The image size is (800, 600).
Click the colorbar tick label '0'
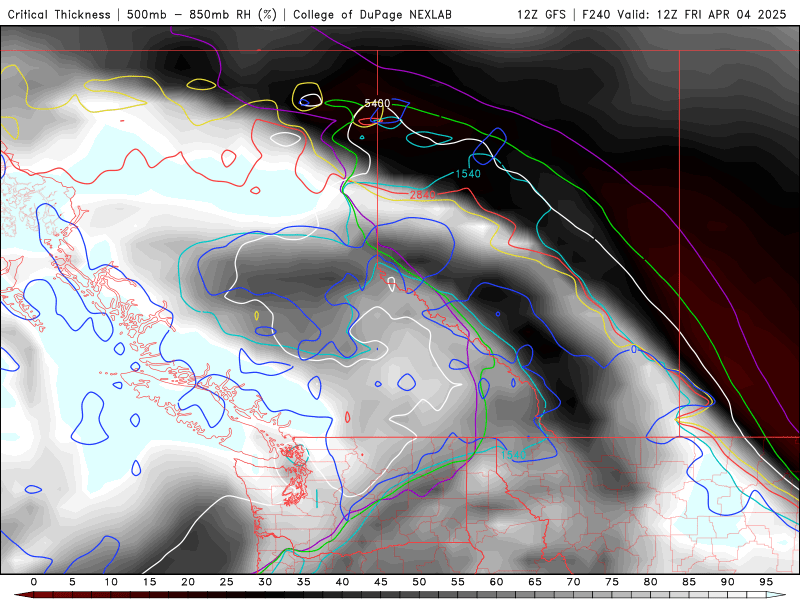(34, 582)
